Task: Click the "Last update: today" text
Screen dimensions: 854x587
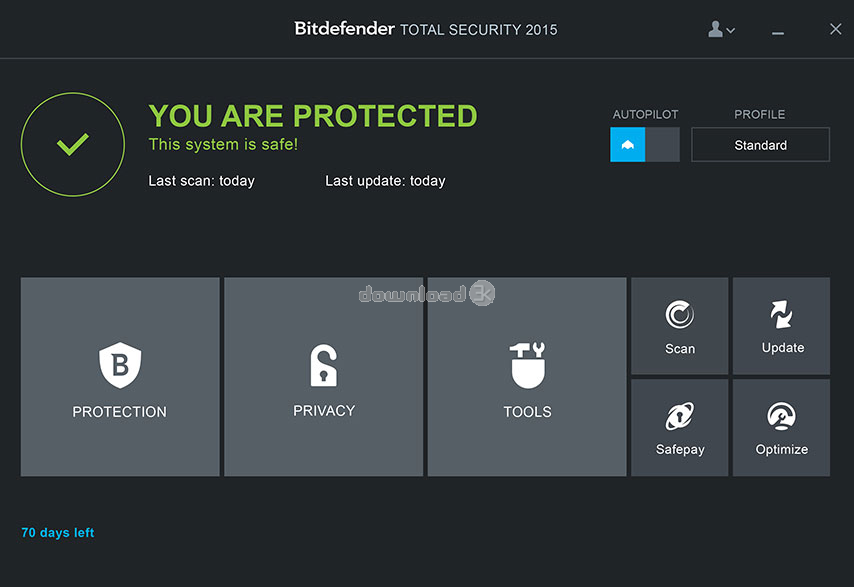Action: click(385, 181)
